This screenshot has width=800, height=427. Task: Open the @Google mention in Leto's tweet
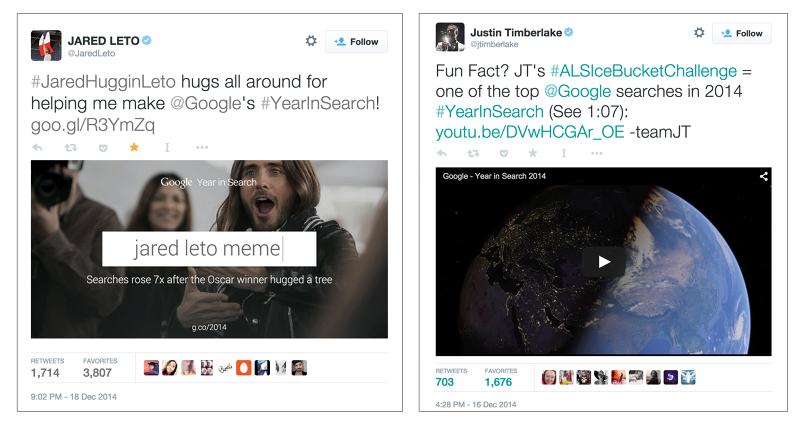click(x=205, y=103)
